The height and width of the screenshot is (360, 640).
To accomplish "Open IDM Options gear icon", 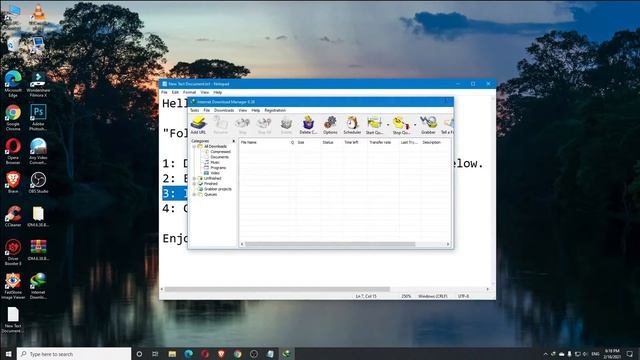I will pos(330,124).
